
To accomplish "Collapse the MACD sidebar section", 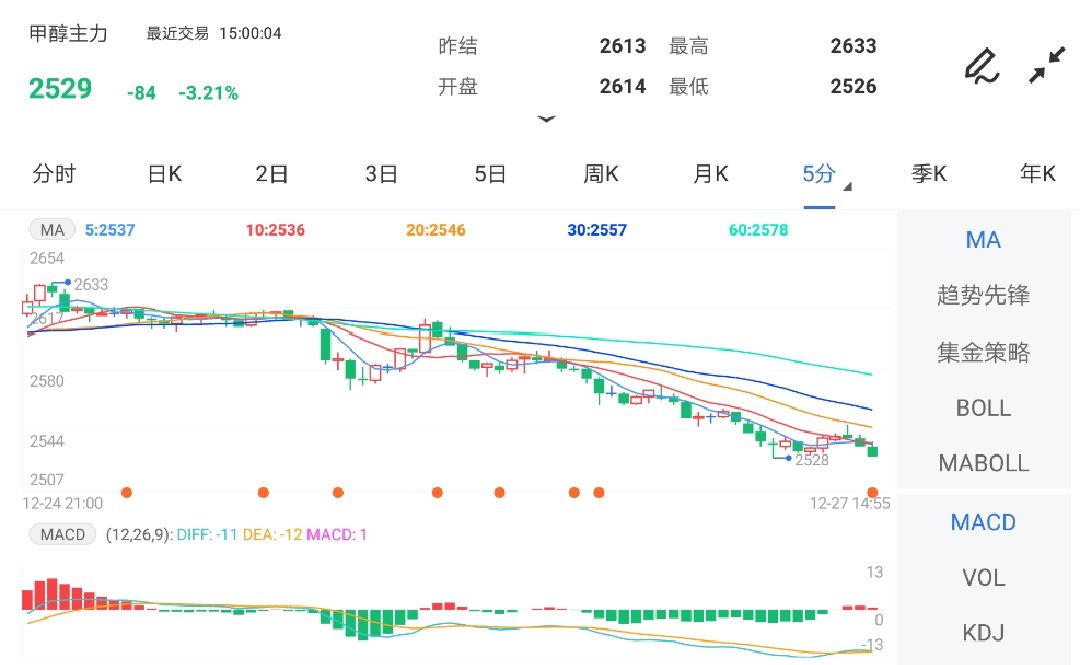I will tap(983, 521).
